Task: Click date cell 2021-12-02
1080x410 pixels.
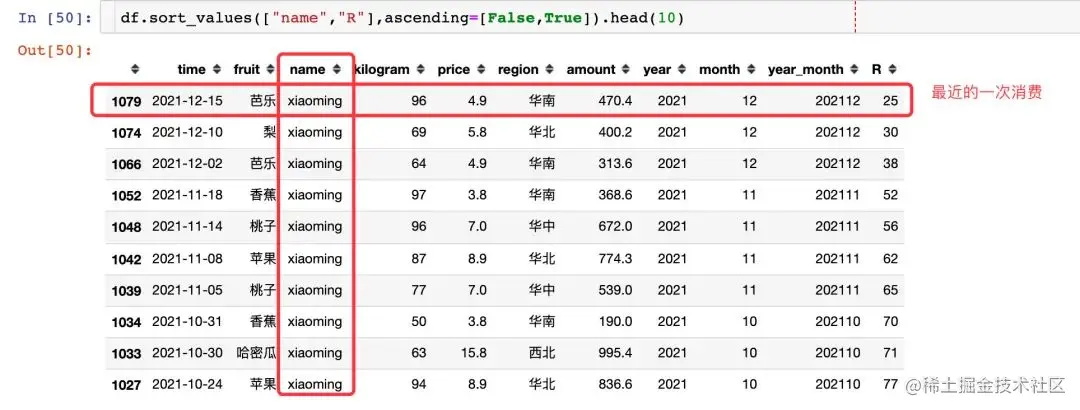Action: (x=187, y=163)
